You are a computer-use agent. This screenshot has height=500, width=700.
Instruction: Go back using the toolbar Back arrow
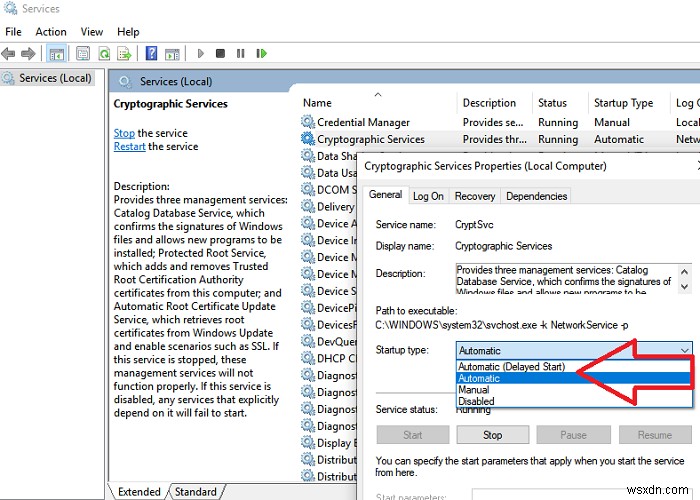(8, 54)
